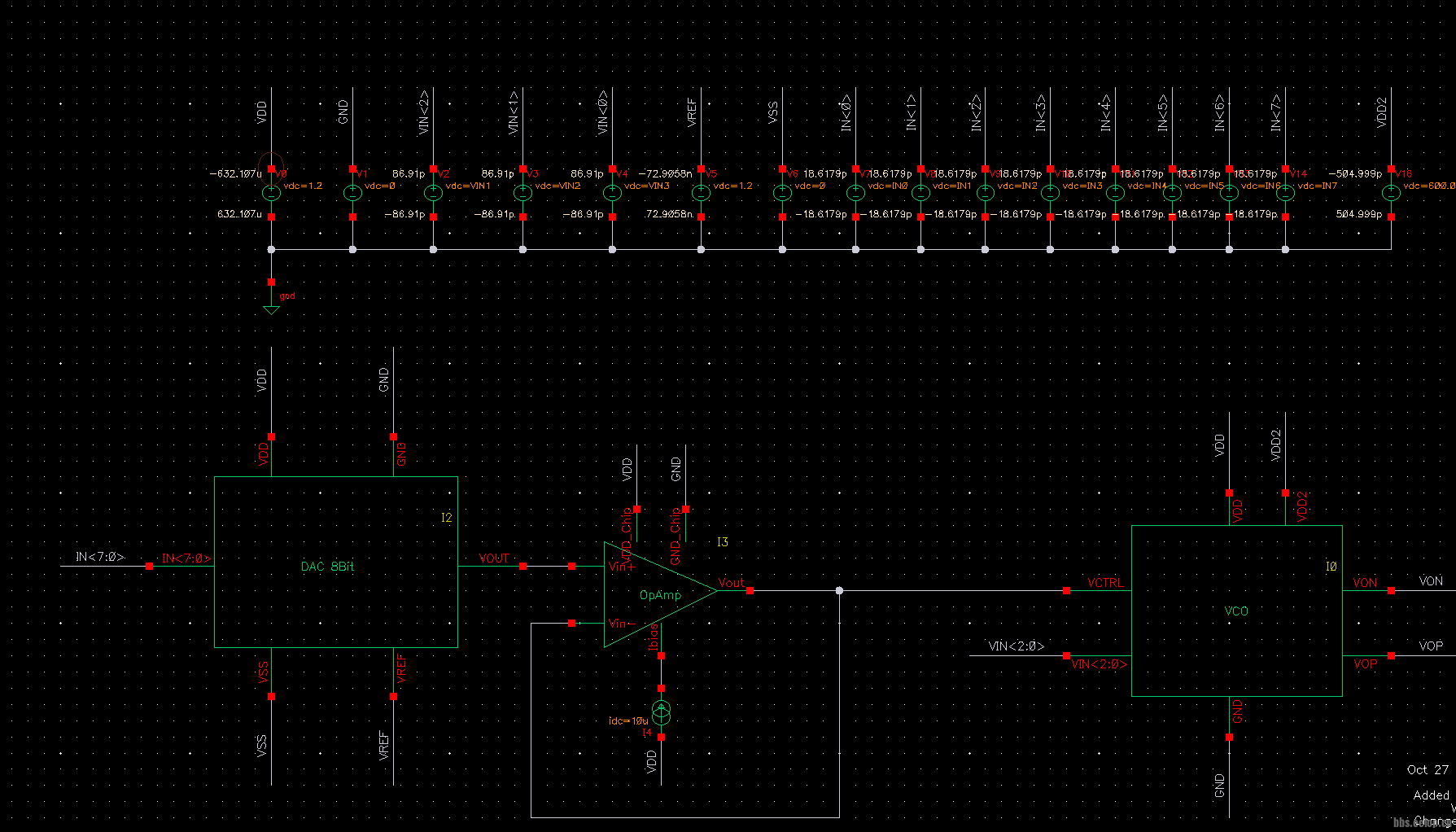Select the DAC 8Bit block
The width and height of the screenshot is (1456, 832).
[335, 563]
